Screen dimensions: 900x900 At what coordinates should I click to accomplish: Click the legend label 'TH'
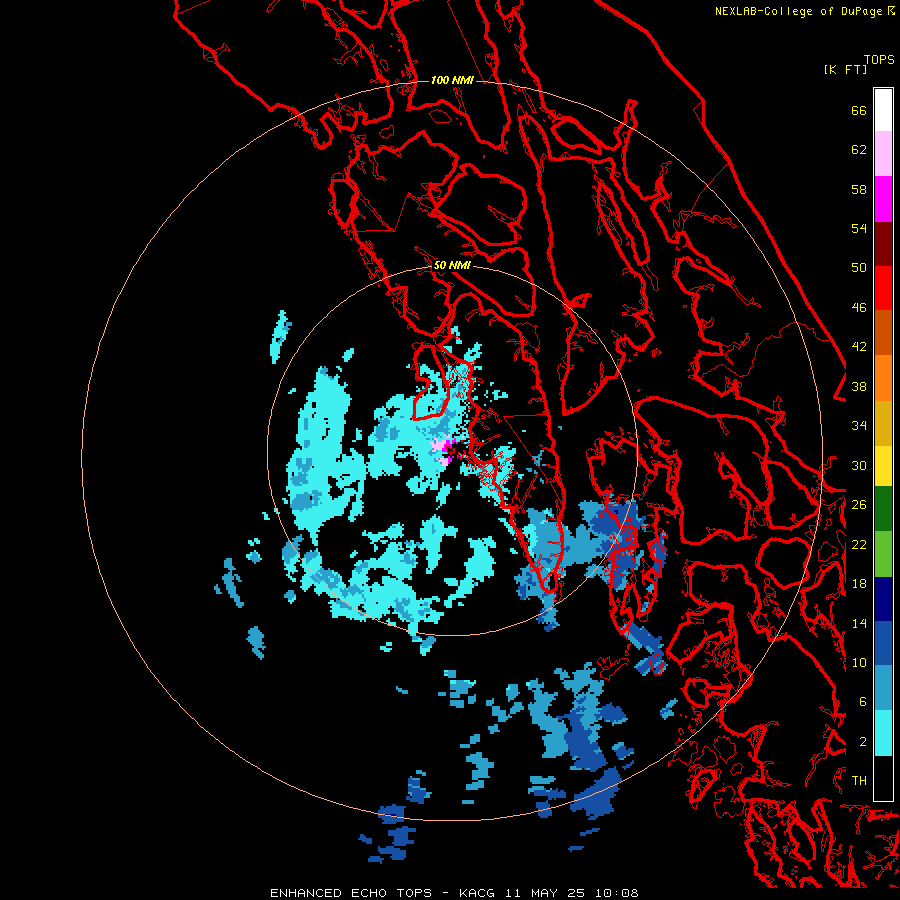(859, 780)
